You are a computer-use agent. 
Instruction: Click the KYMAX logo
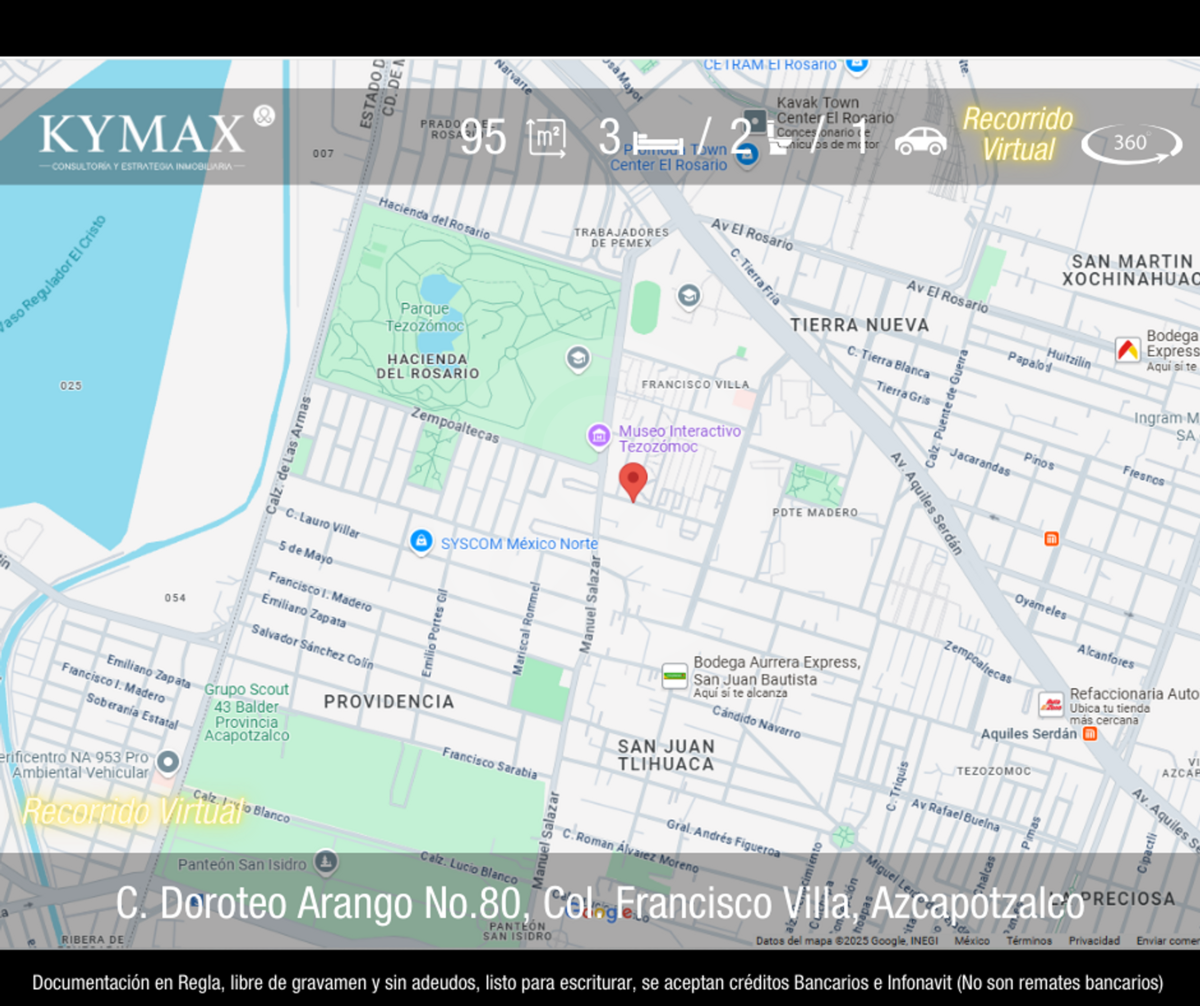point(155,138)
